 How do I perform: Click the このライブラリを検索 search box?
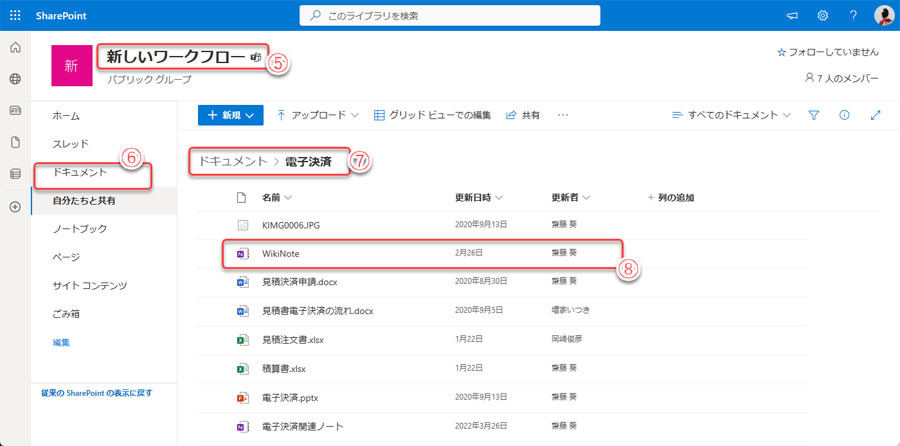coord(450,15)
